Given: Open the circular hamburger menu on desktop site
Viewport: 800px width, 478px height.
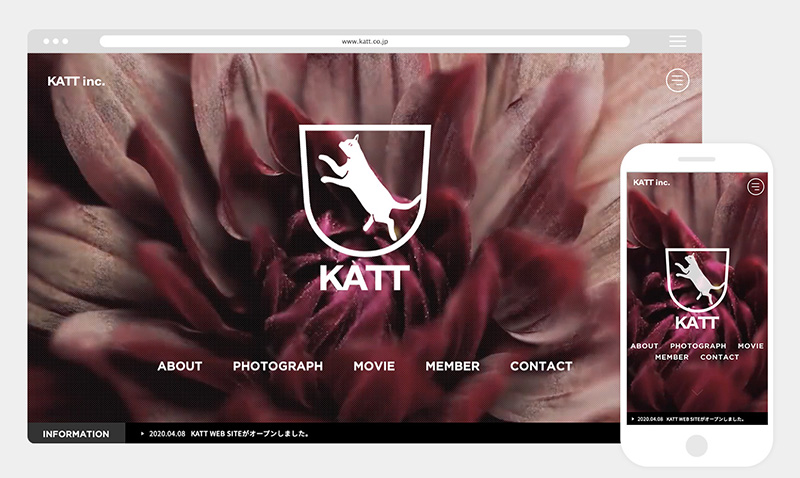Looking at the screenshot, I should (678, 80).
